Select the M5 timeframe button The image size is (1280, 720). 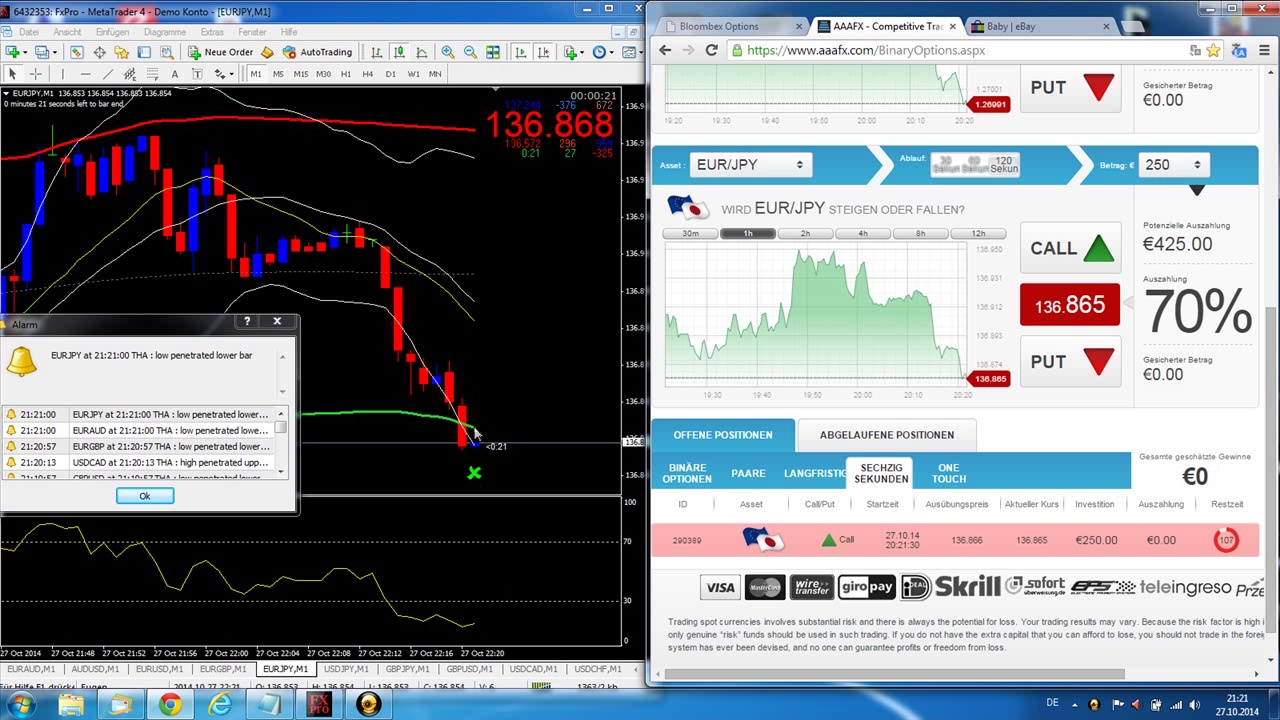coord(278,74)
